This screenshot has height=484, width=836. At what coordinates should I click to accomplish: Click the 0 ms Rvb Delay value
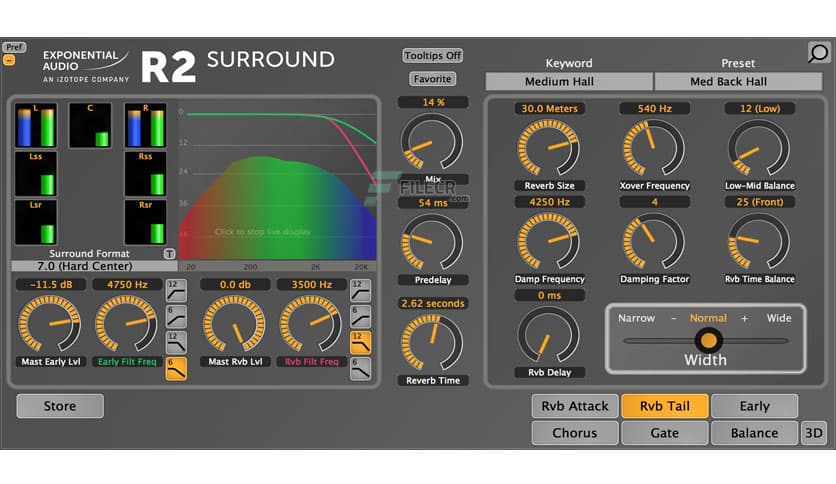pos(549,295)
